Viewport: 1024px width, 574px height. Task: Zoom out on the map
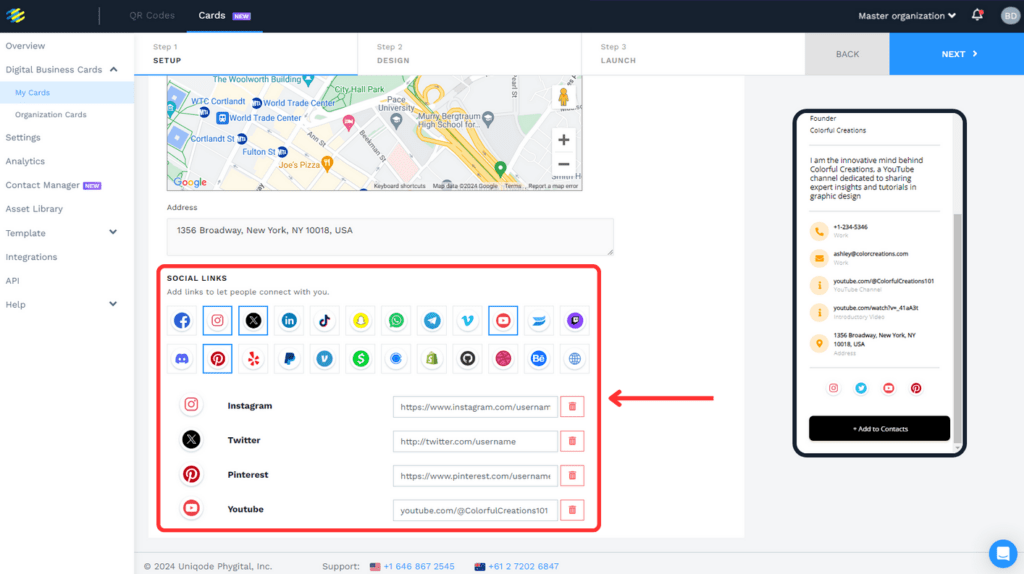564,165
